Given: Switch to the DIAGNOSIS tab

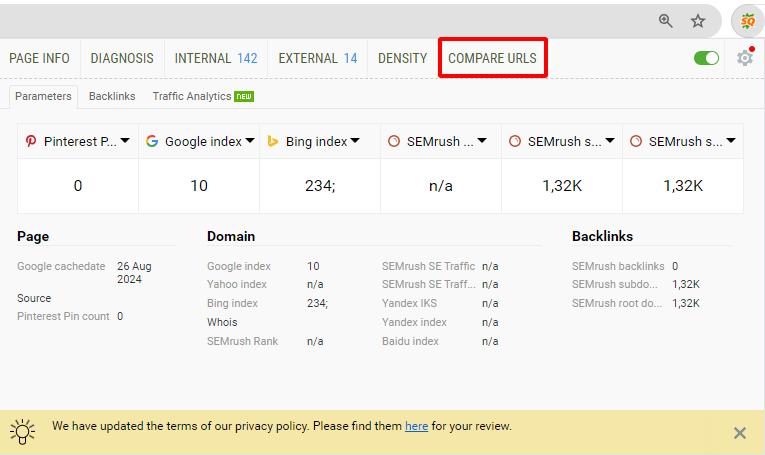Looking at the screenshot, I should (122, 58).
